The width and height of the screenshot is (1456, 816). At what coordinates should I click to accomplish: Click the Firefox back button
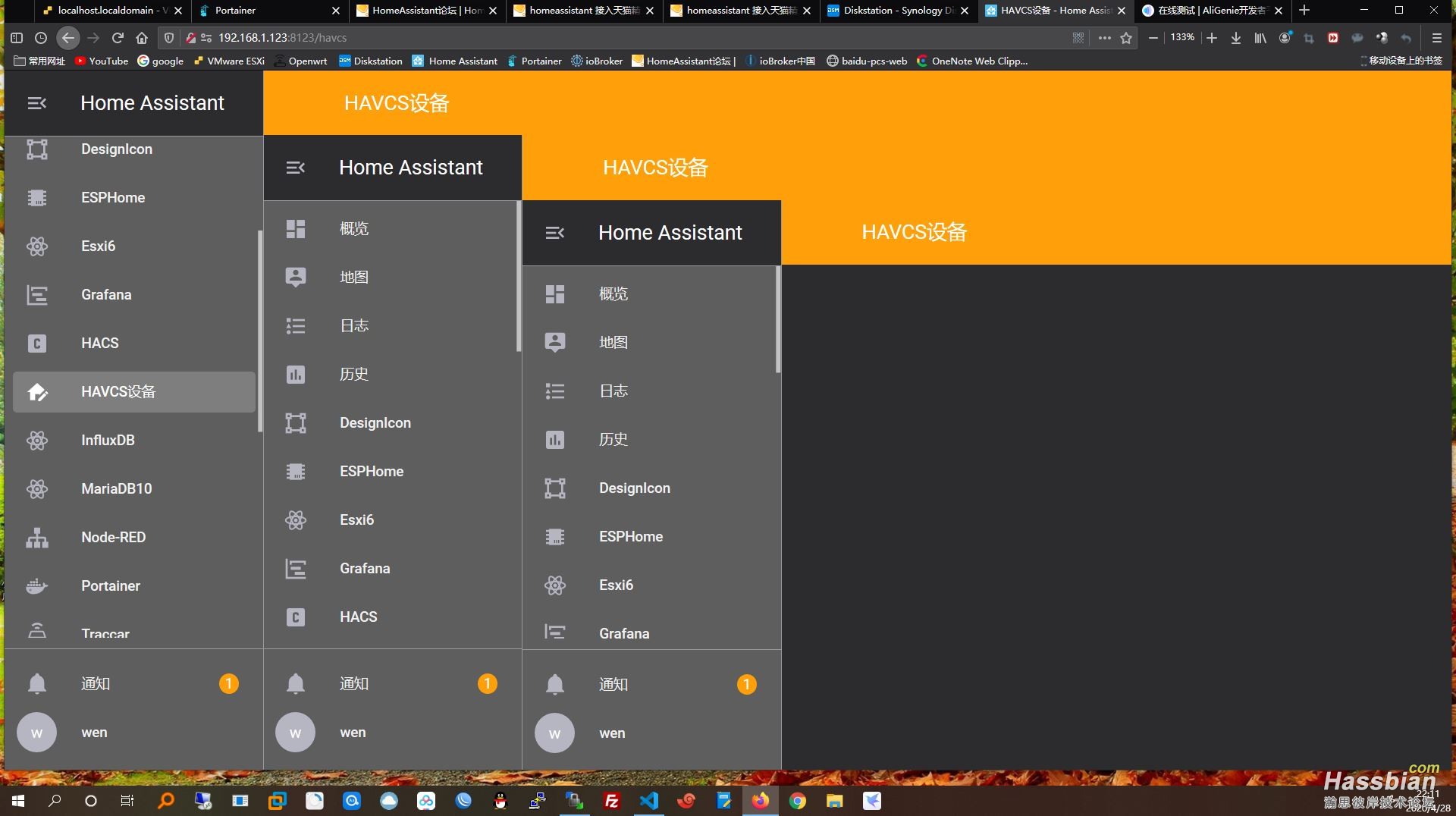68,37
